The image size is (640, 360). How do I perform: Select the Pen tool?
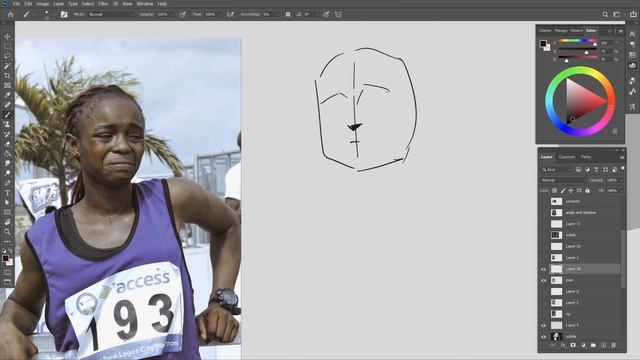pyautogui.click(x=7, y=183)
